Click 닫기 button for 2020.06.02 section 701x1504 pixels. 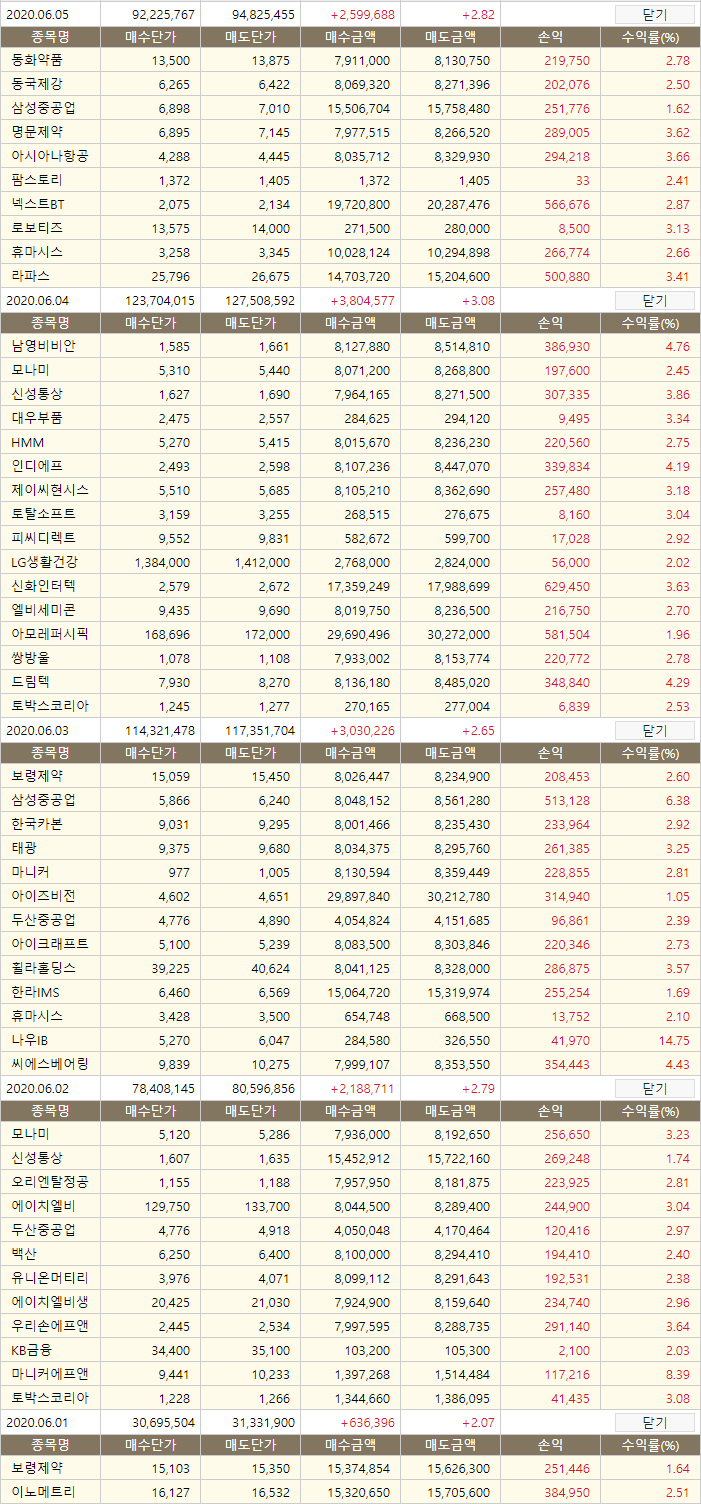tap(654, 1088)
